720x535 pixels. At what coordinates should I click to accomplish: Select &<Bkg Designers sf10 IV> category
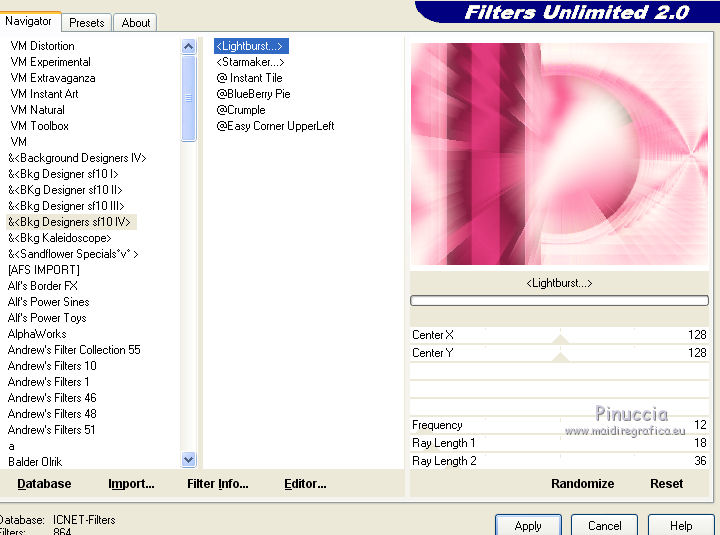click(x=69, y=222)
